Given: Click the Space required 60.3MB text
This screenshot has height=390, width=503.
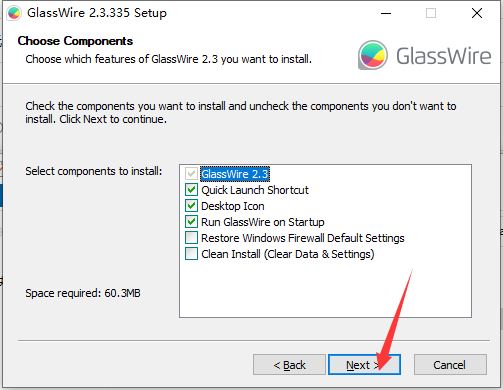Looking at the screenshot, I should tap(83, 293).
